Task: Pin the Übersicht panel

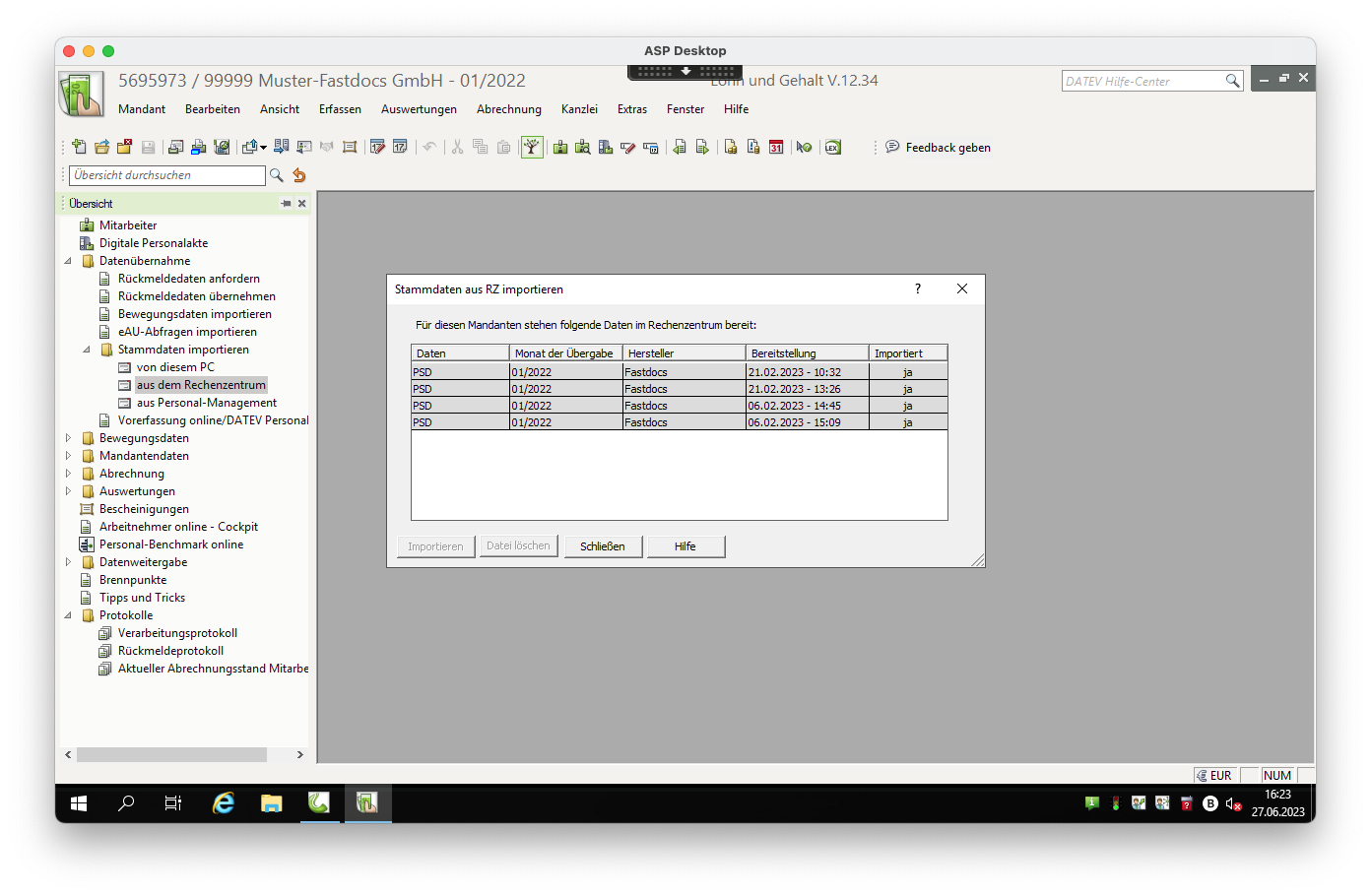Action: tap(287, 204)
